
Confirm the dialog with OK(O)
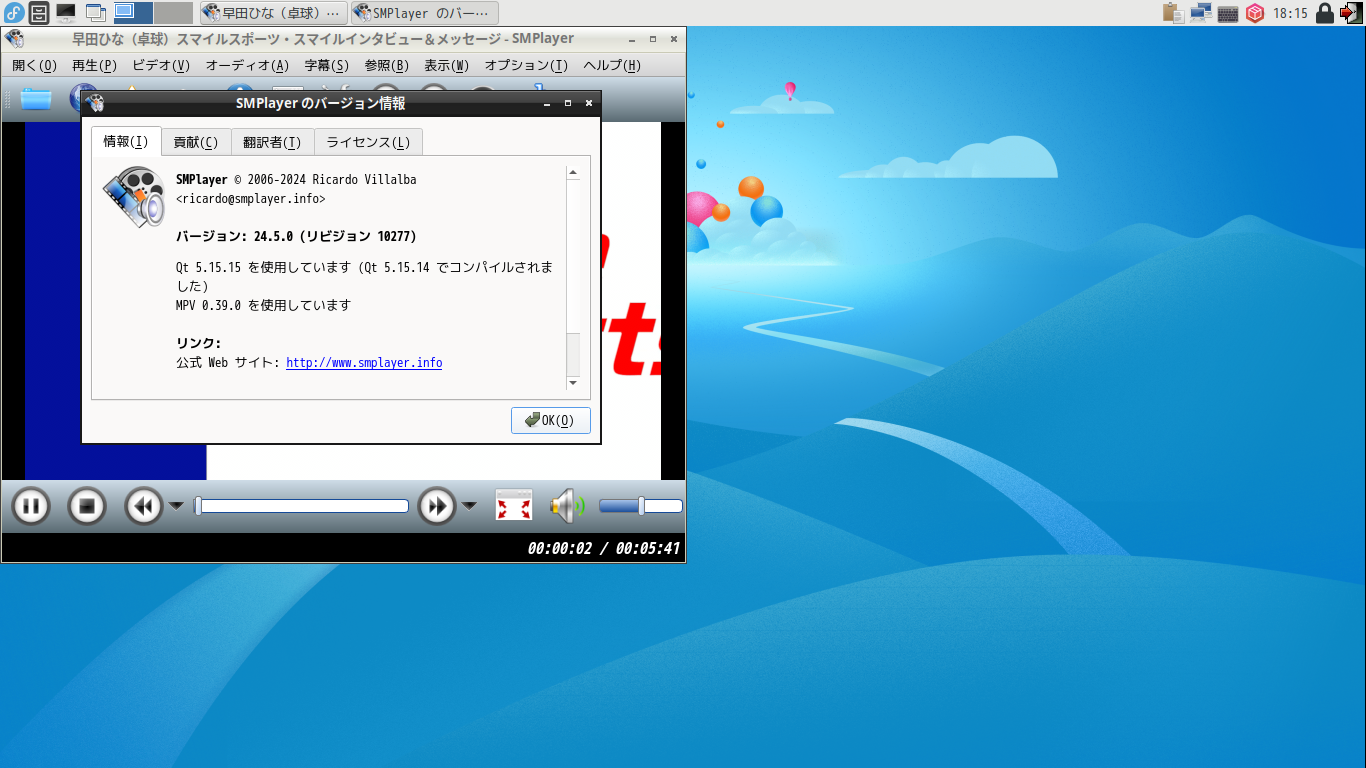551,420
